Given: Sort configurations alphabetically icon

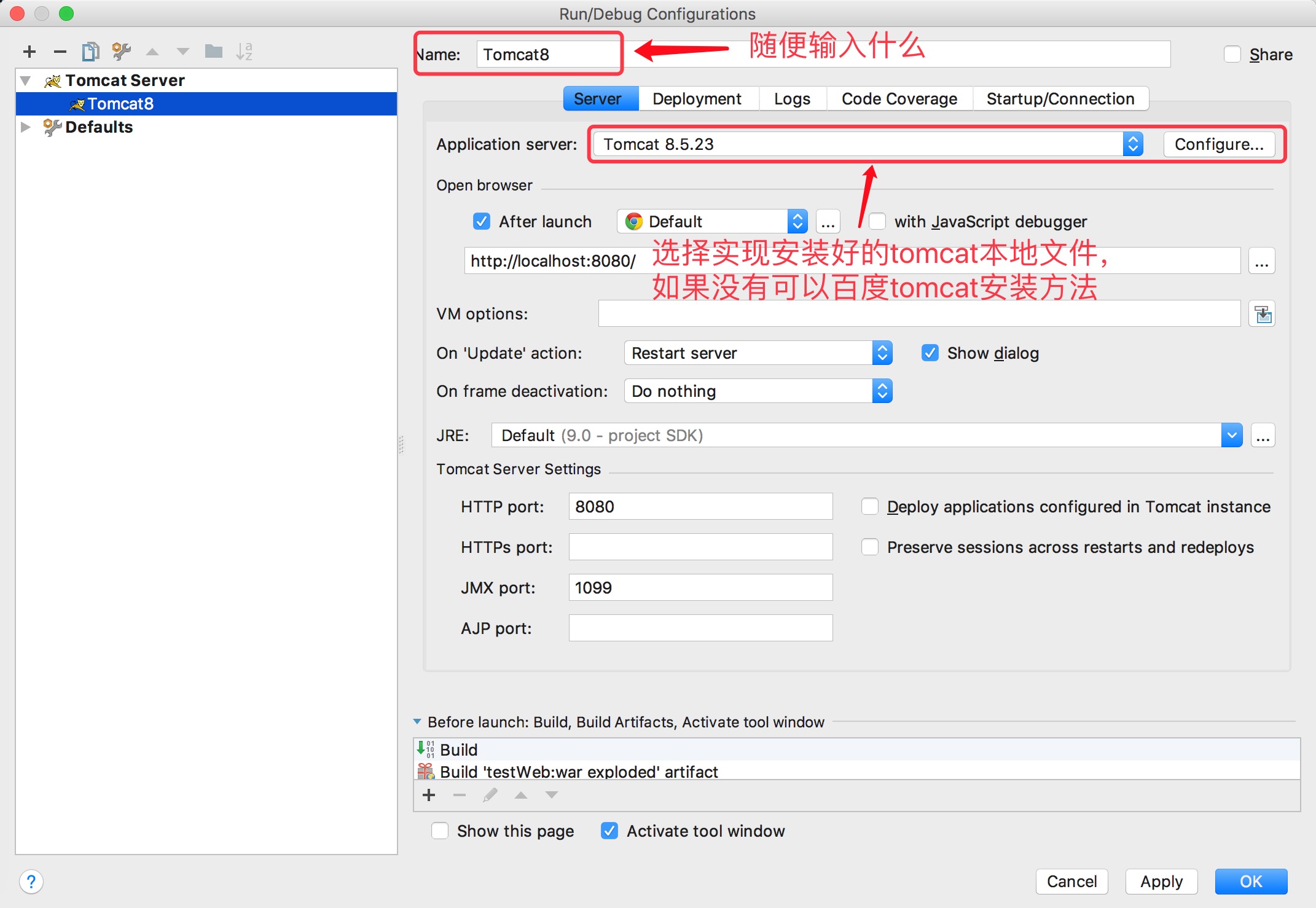Looking at the screenshot, I should [x=245, y=52].
